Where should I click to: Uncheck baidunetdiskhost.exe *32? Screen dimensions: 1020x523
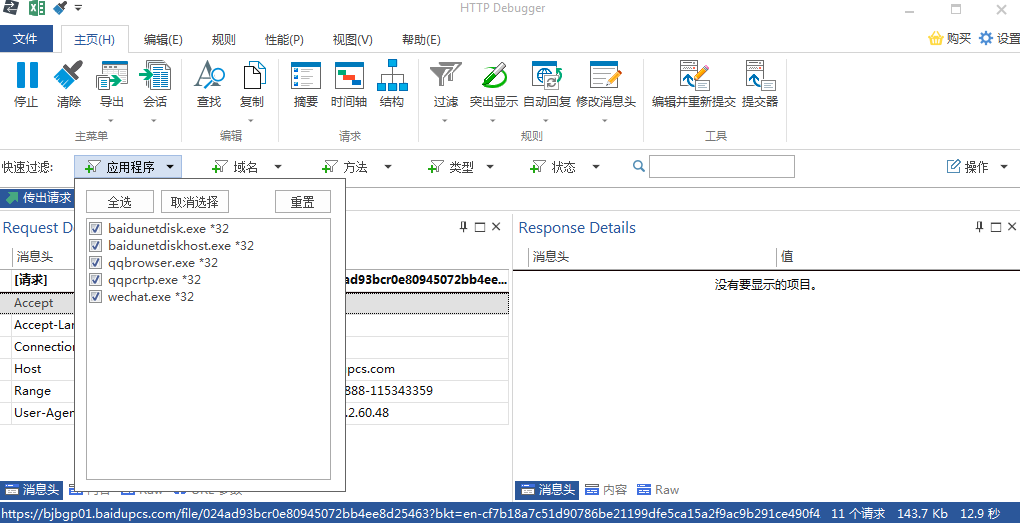pyautogui.click(x=96, y=245)
